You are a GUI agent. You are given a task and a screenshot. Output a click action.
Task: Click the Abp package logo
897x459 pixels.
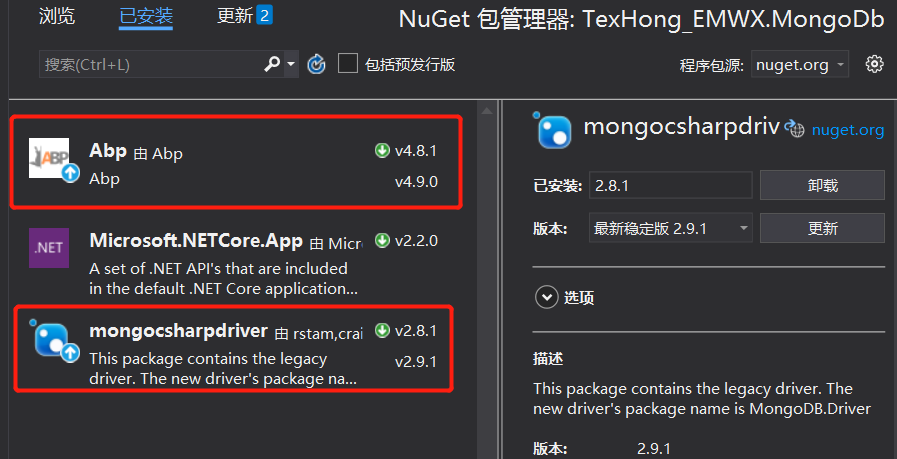pyautogui.click(x=49, y=158)
